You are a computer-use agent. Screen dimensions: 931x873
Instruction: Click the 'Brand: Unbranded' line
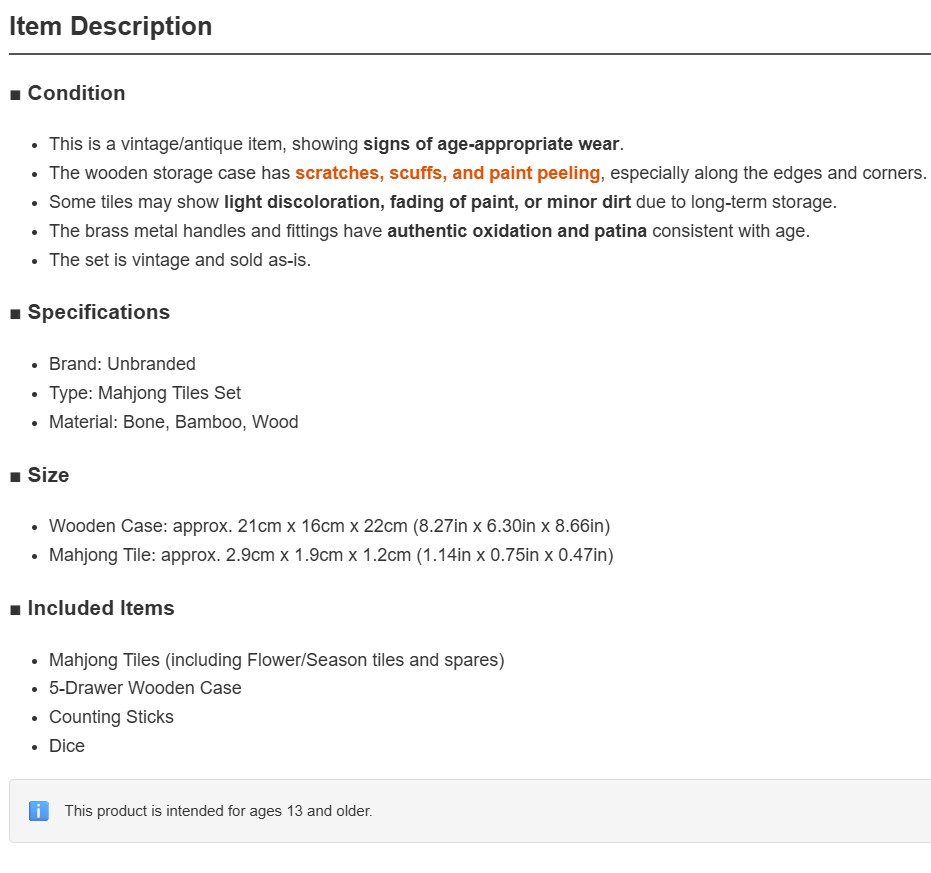tap(122, 364)
